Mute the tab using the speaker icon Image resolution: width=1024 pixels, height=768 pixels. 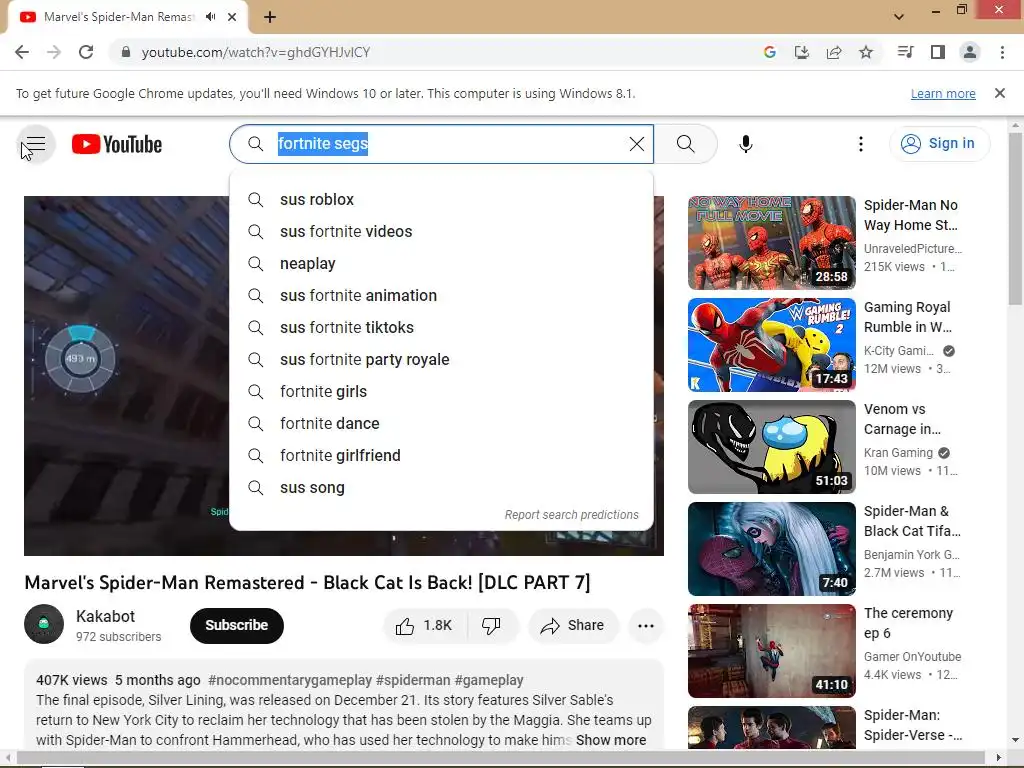[x=210, y=17]
